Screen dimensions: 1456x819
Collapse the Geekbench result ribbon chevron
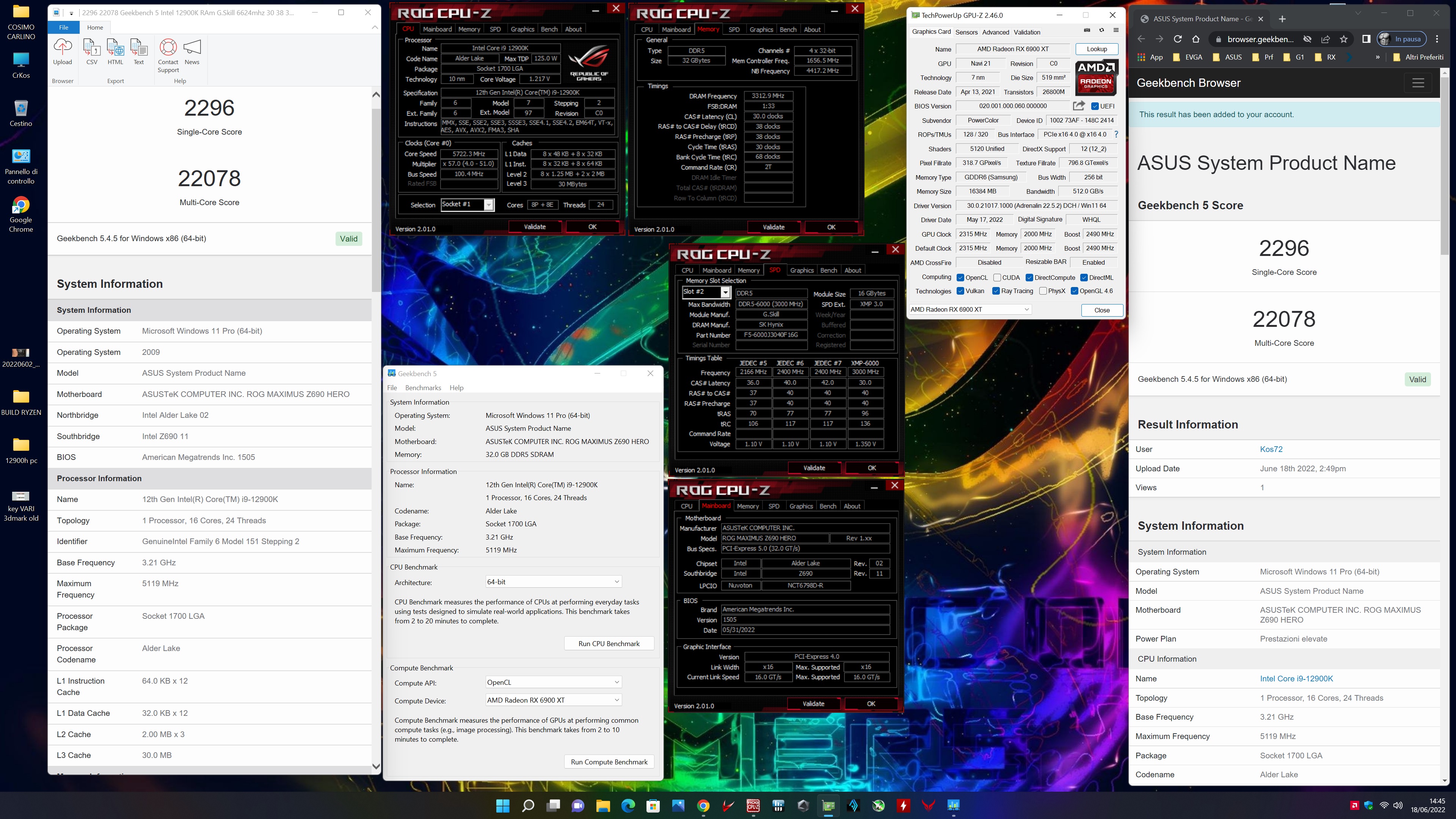click(x=374, y=28)
